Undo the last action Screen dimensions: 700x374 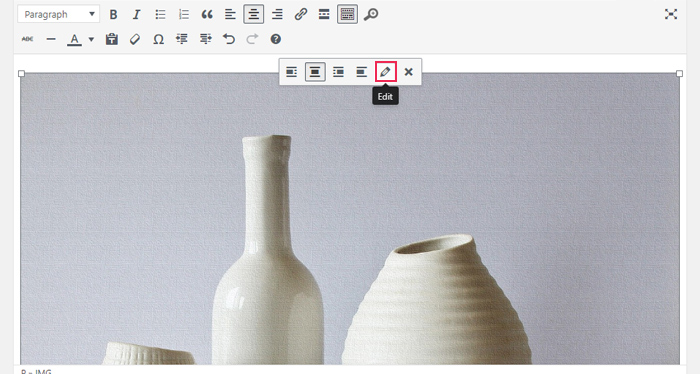tap(229, 39)
